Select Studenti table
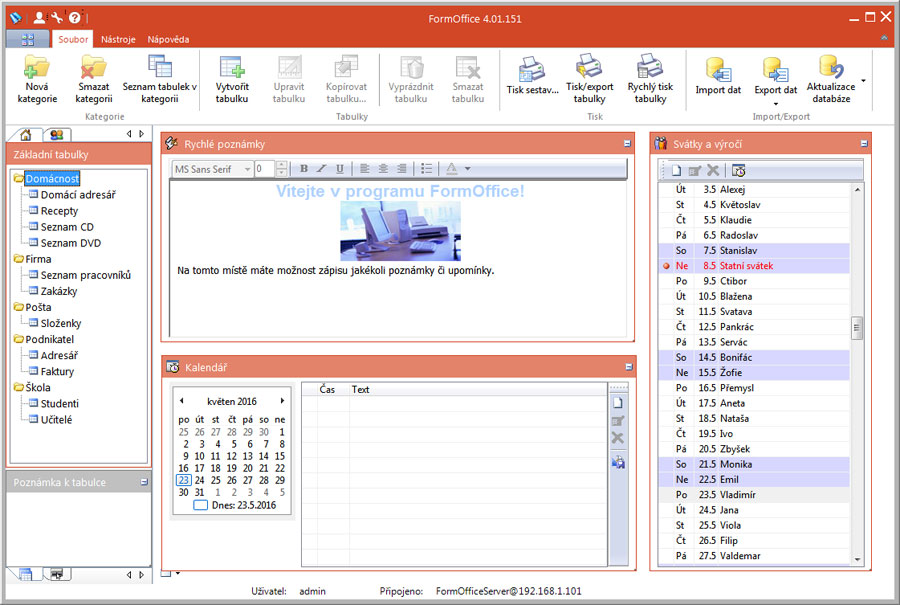Image resolution: width=900 pixels, height=605 pixels. click(x=60, y=404)
